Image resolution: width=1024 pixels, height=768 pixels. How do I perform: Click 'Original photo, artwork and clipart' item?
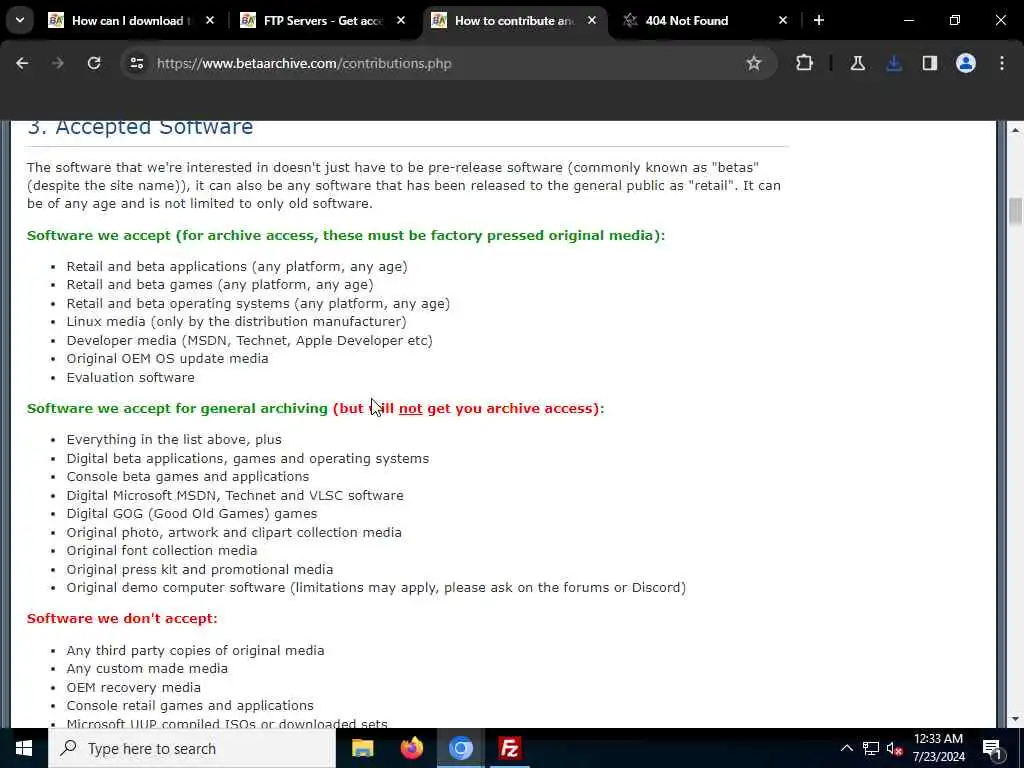coord(234,533)
